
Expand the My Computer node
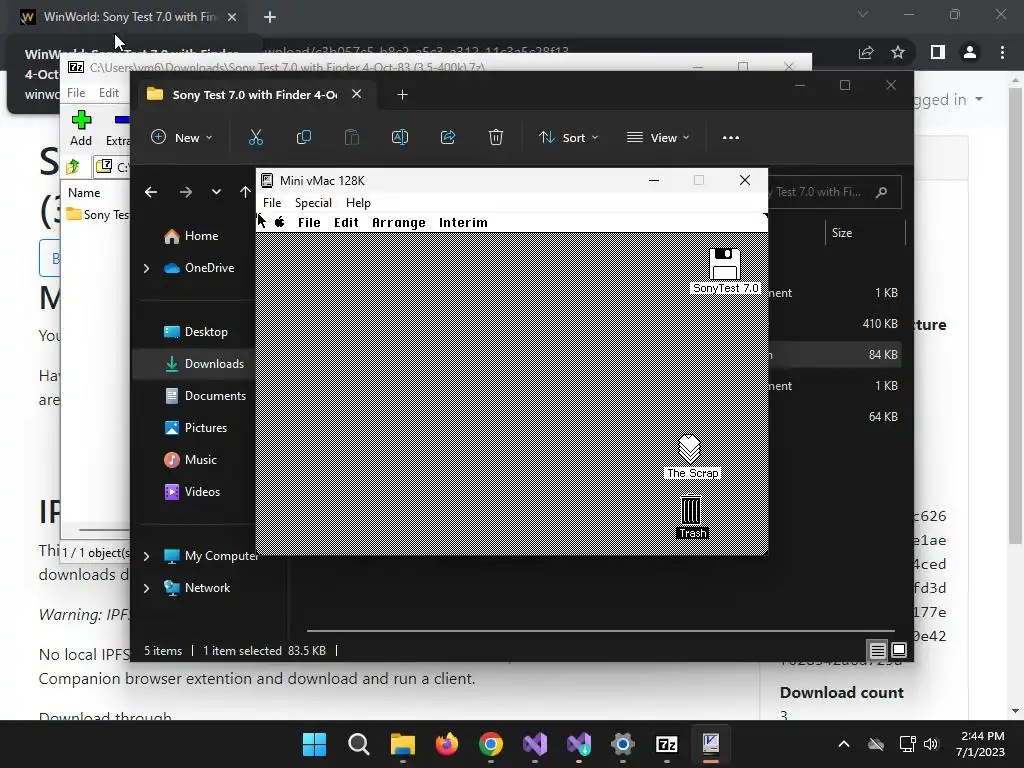(146, 556)
